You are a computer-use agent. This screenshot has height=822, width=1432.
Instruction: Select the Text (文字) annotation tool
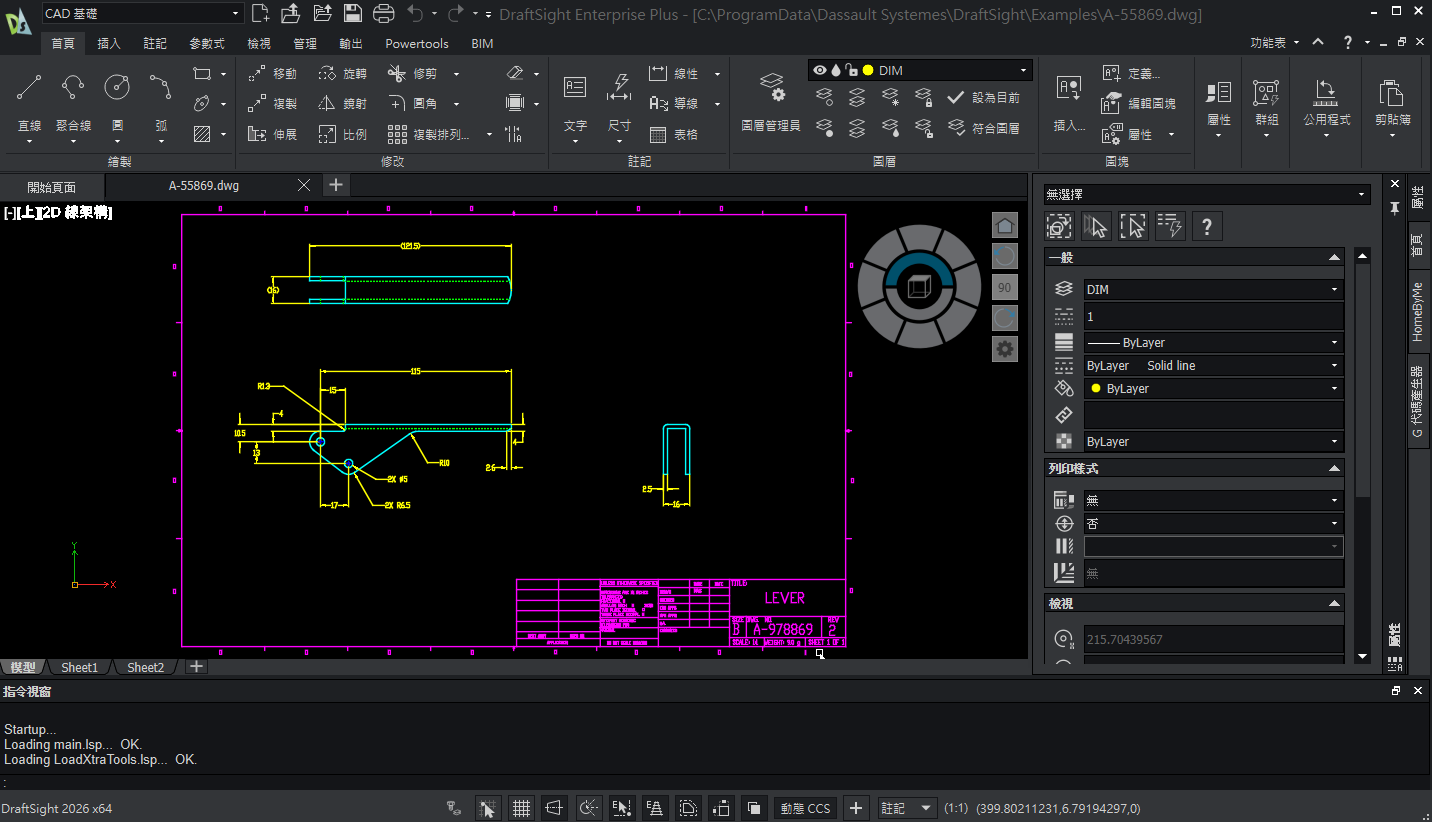click(x=575, y=88)
